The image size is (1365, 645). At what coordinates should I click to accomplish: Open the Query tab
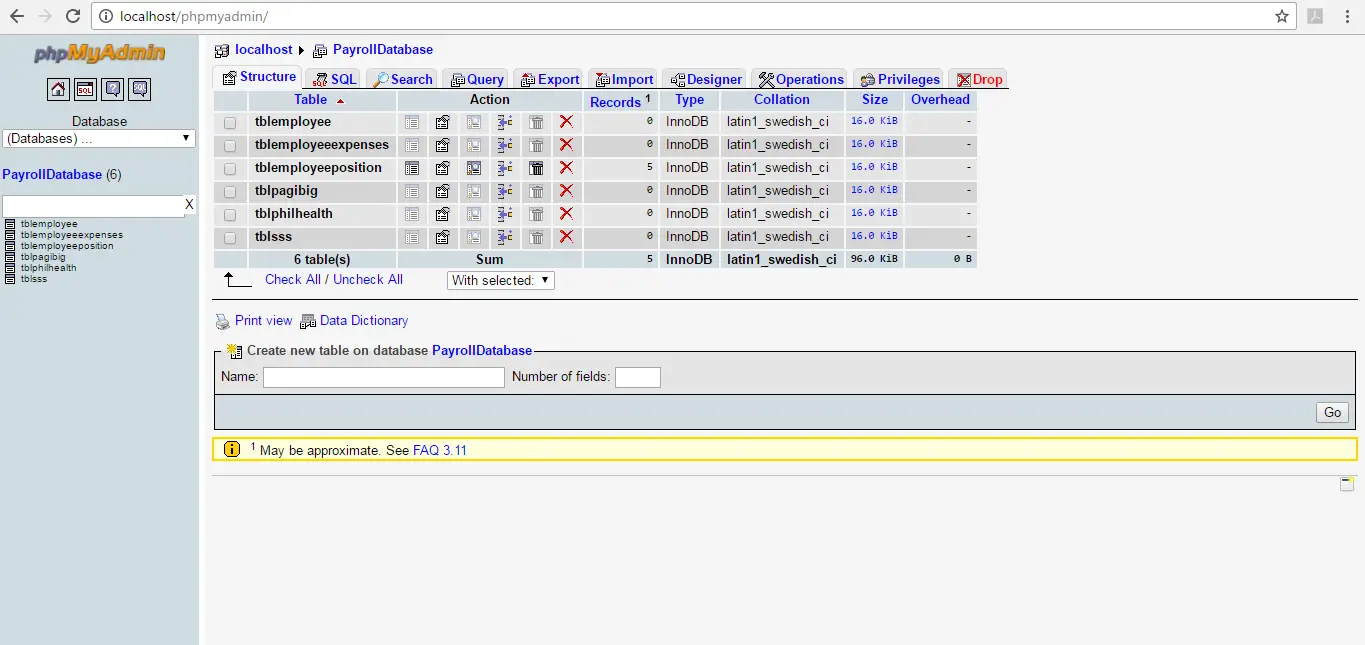click(x=475, y=79)
